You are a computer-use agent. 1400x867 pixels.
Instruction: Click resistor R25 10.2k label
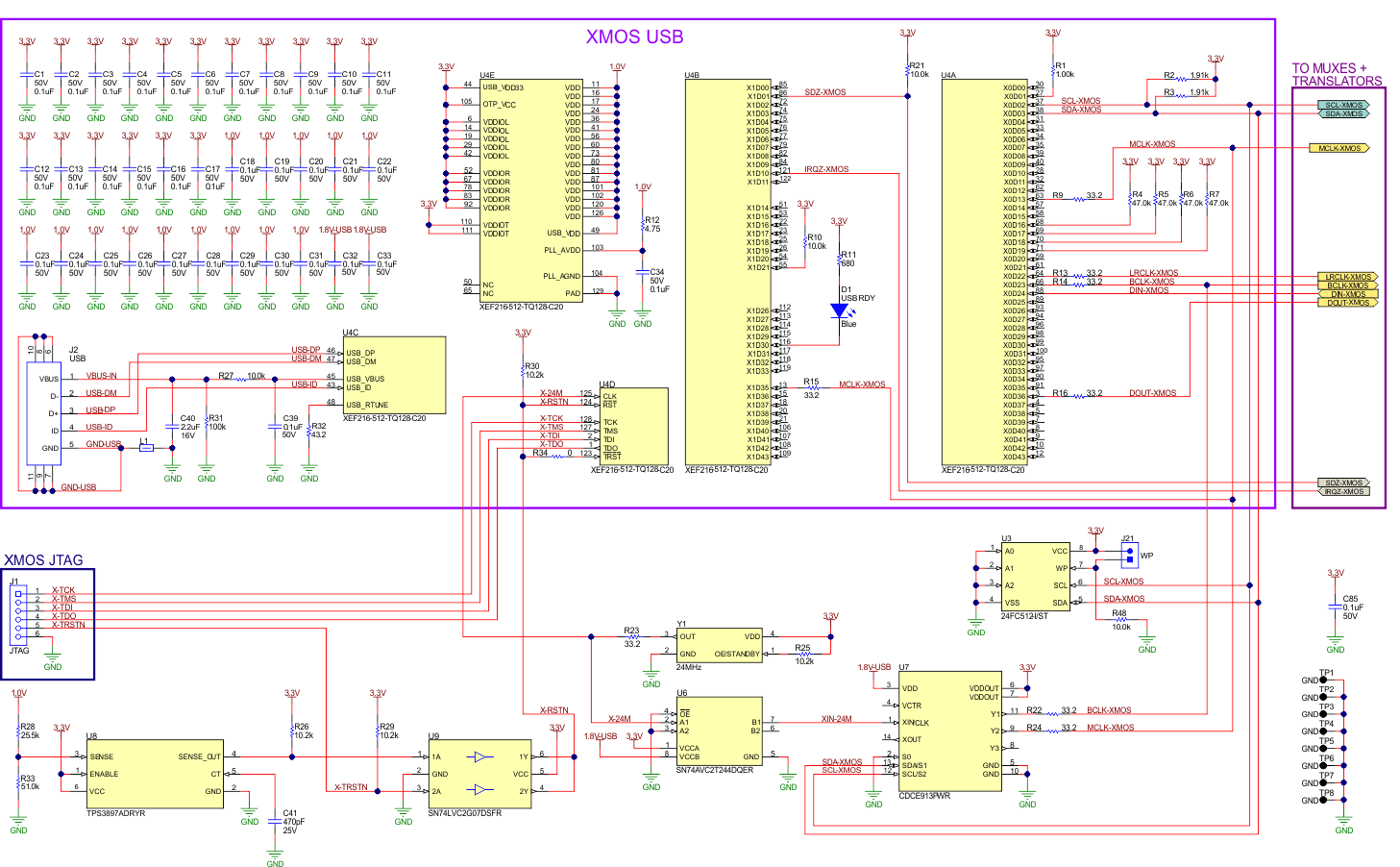pos(804,655)
